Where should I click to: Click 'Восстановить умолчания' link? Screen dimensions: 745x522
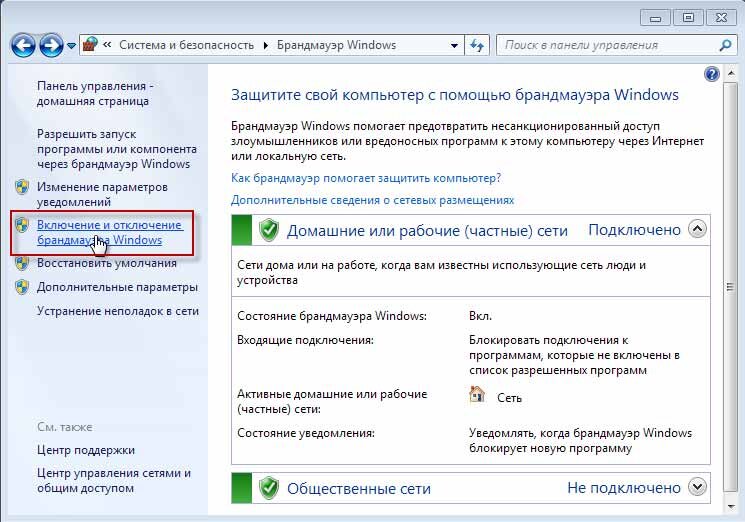pyautogui.click(x=106, y=263)
